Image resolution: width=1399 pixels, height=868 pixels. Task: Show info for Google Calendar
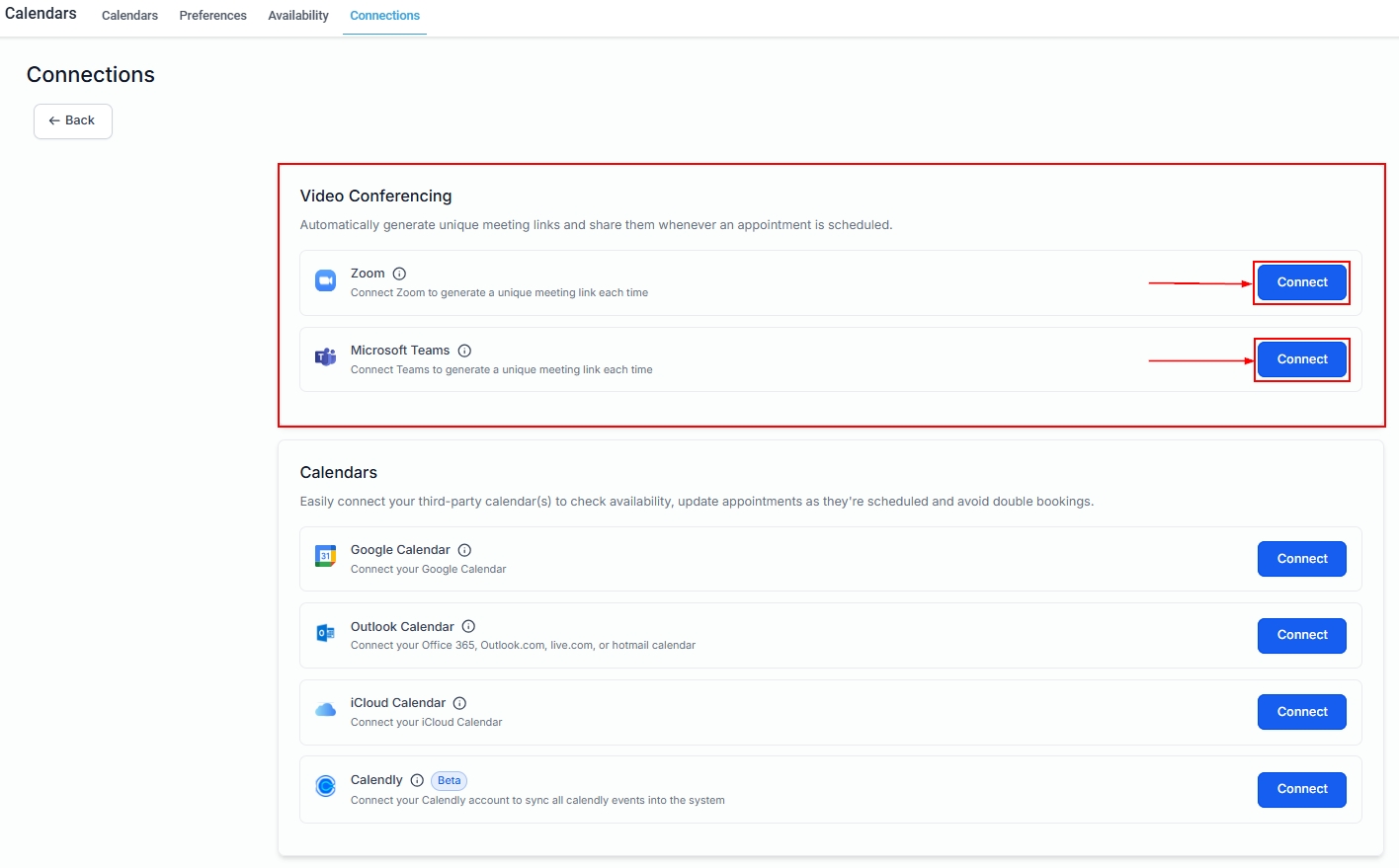(464, 550)
